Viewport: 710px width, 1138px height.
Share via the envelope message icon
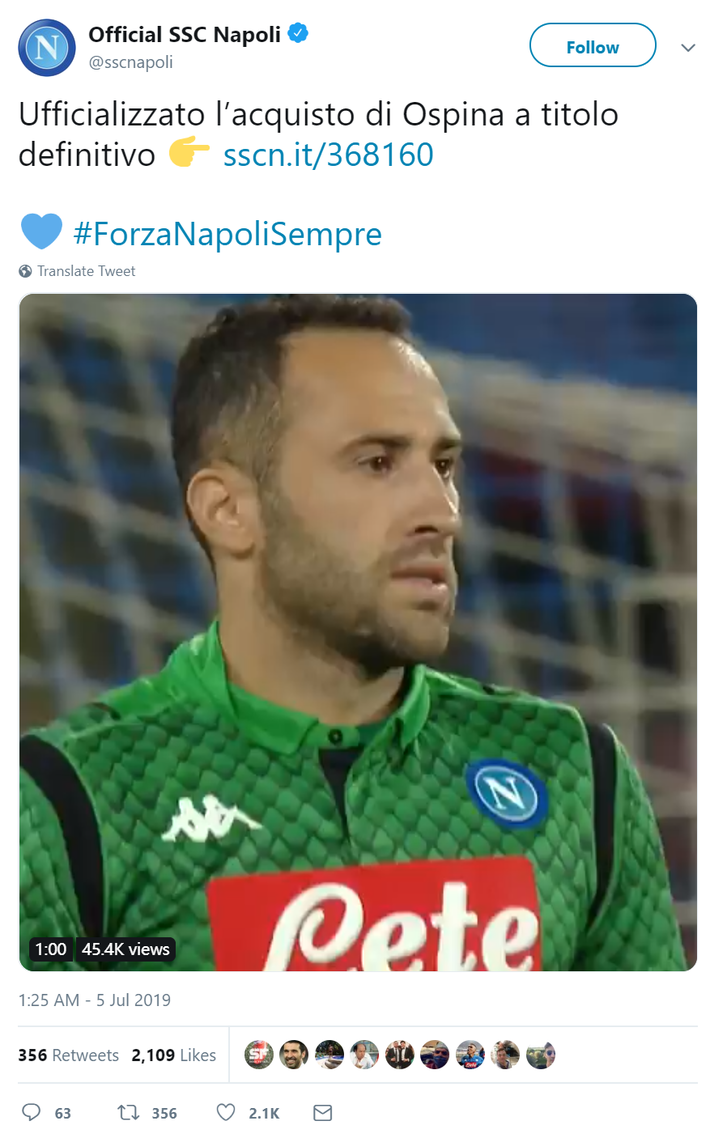(322, 1112)
